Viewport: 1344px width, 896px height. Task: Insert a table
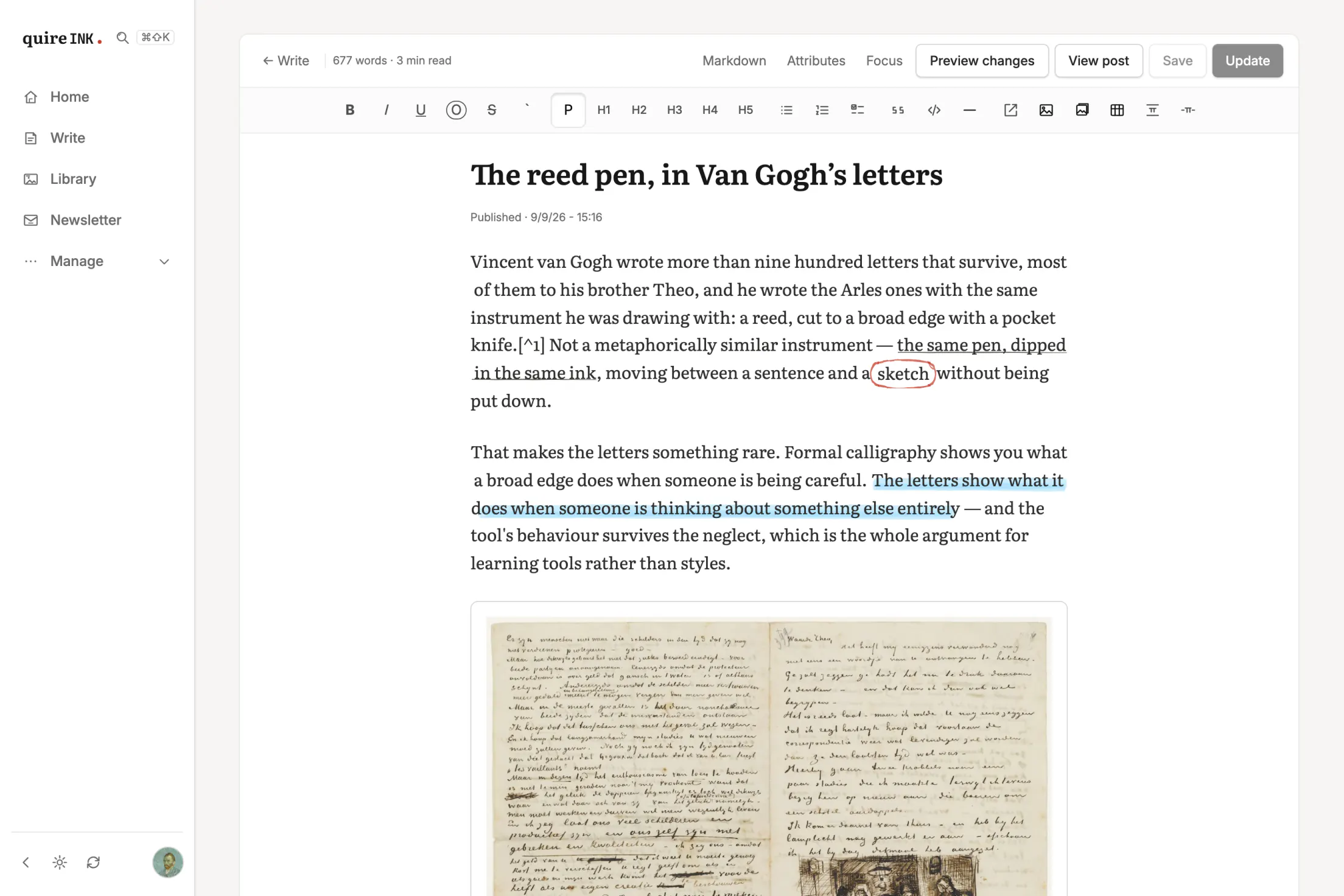click(x=1117, y=110)
